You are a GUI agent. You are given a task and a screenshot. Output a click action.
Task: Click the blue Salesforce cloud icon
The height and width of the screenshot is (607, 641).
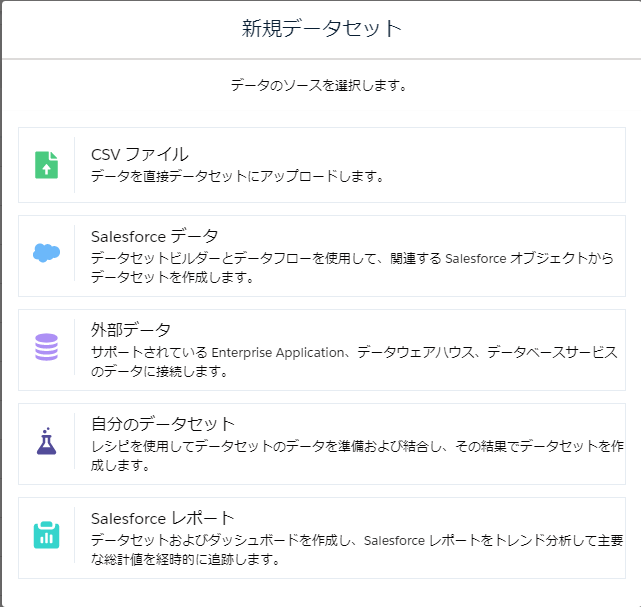pyautogui.click(x=46, y=253)
